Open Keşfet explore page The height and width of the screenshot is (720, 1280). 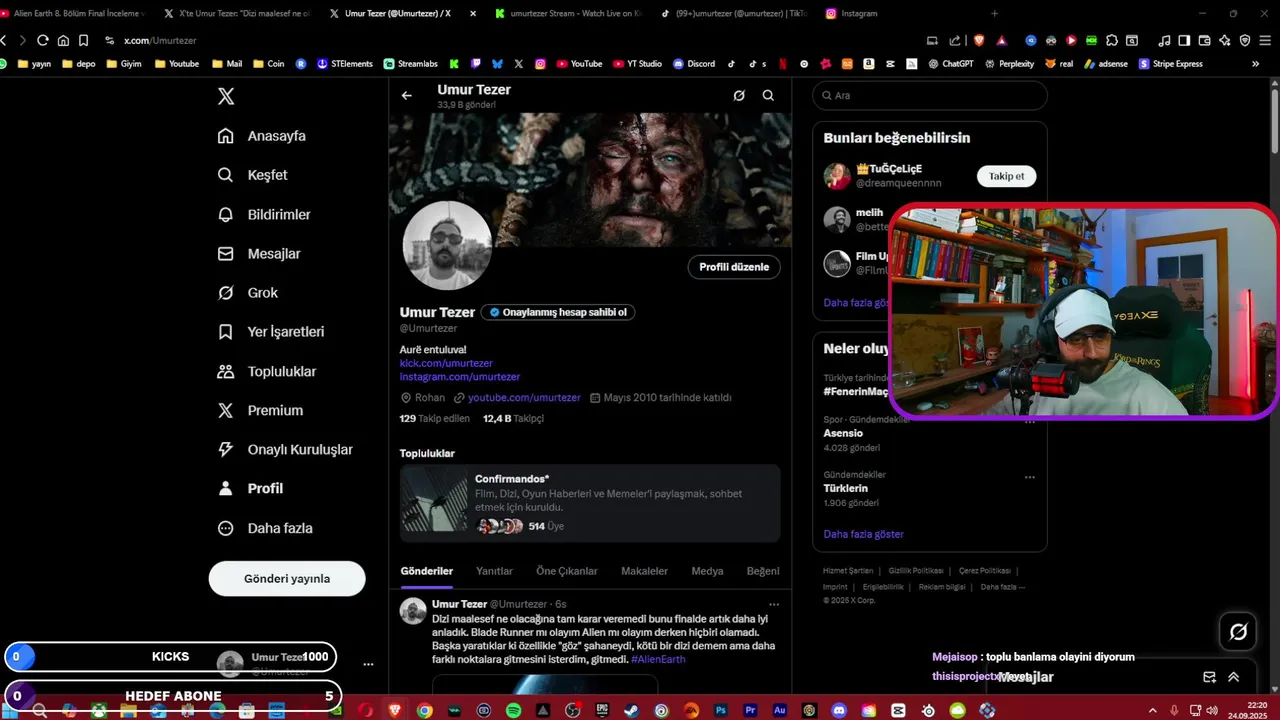coord(253,175)
